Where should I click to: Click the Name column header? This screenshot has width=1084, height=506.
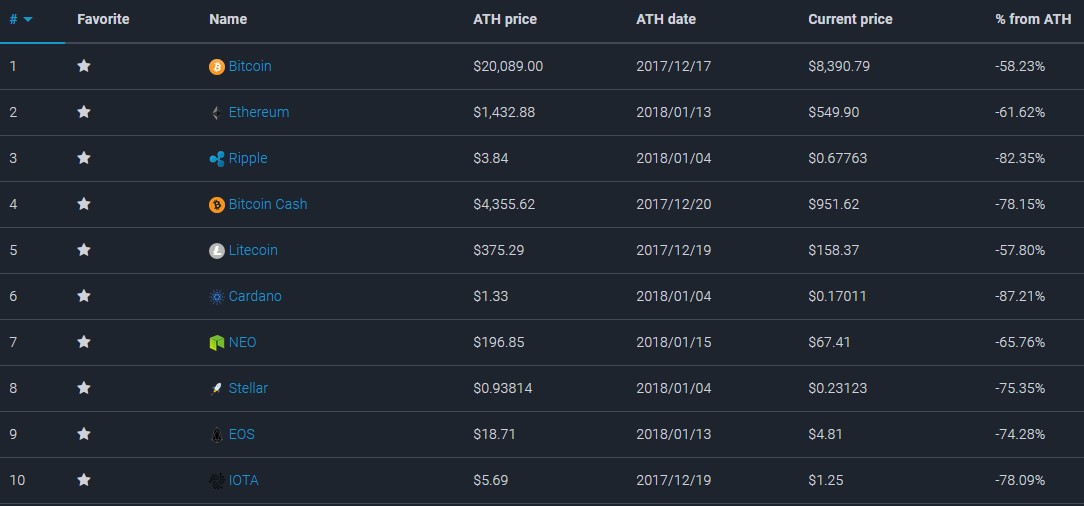[x=228, y=19]
